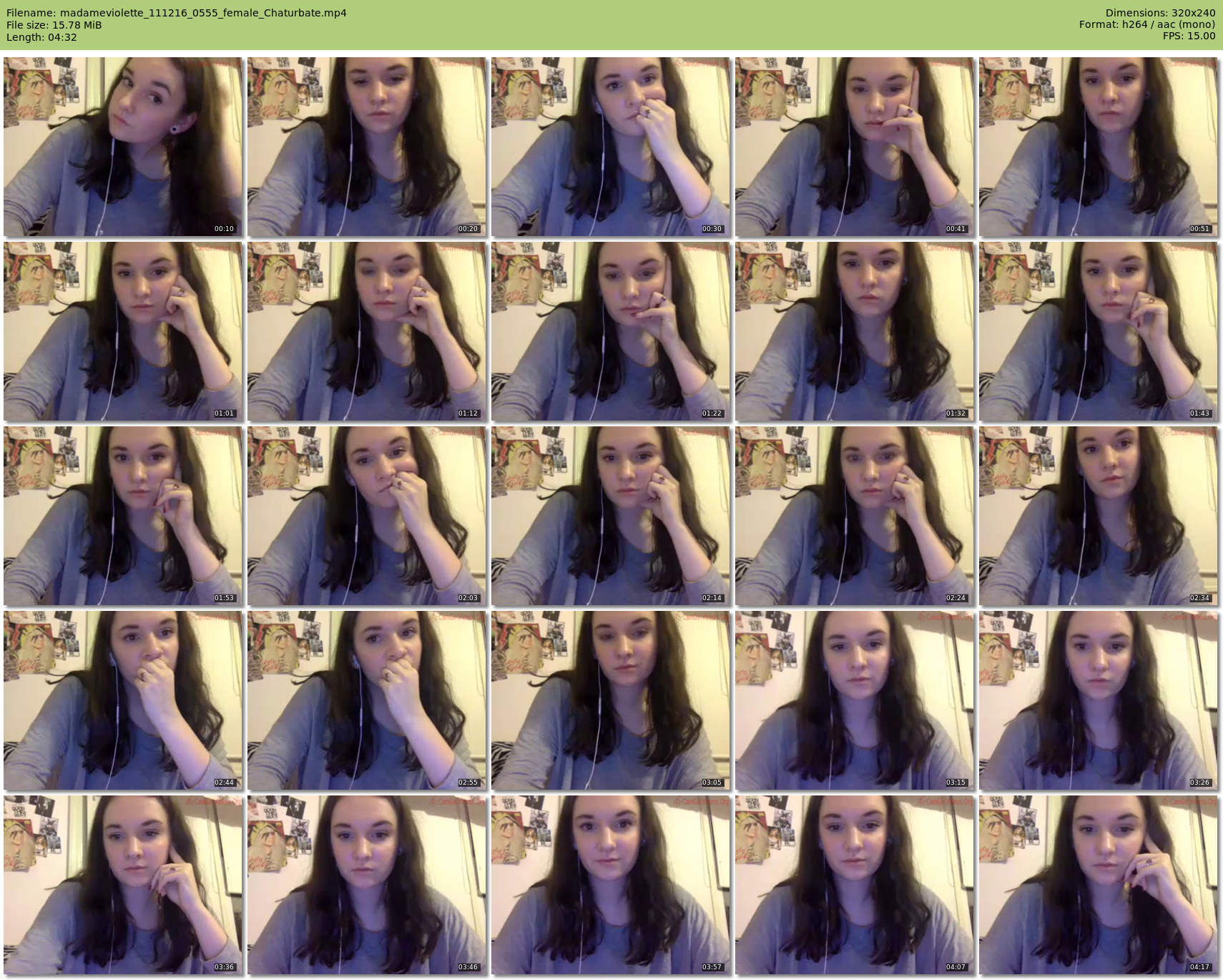Select the "Dimensions: 320x240" text
This screenshot has height=980, width=1223.
1160,13
